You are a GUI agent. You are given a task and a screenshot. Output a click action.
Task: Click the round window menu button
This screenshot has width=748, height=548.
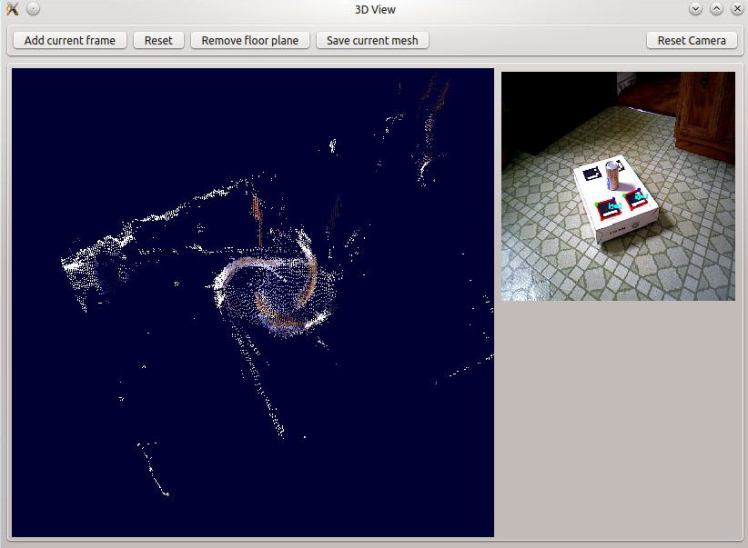click(33, 9)
